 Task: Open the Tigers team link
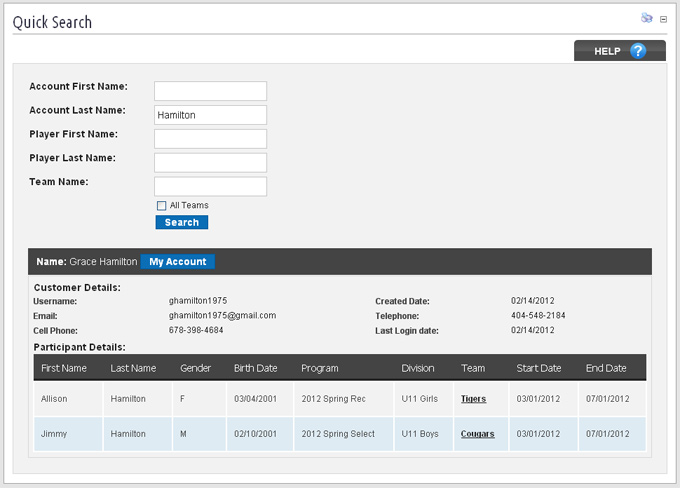473,399
